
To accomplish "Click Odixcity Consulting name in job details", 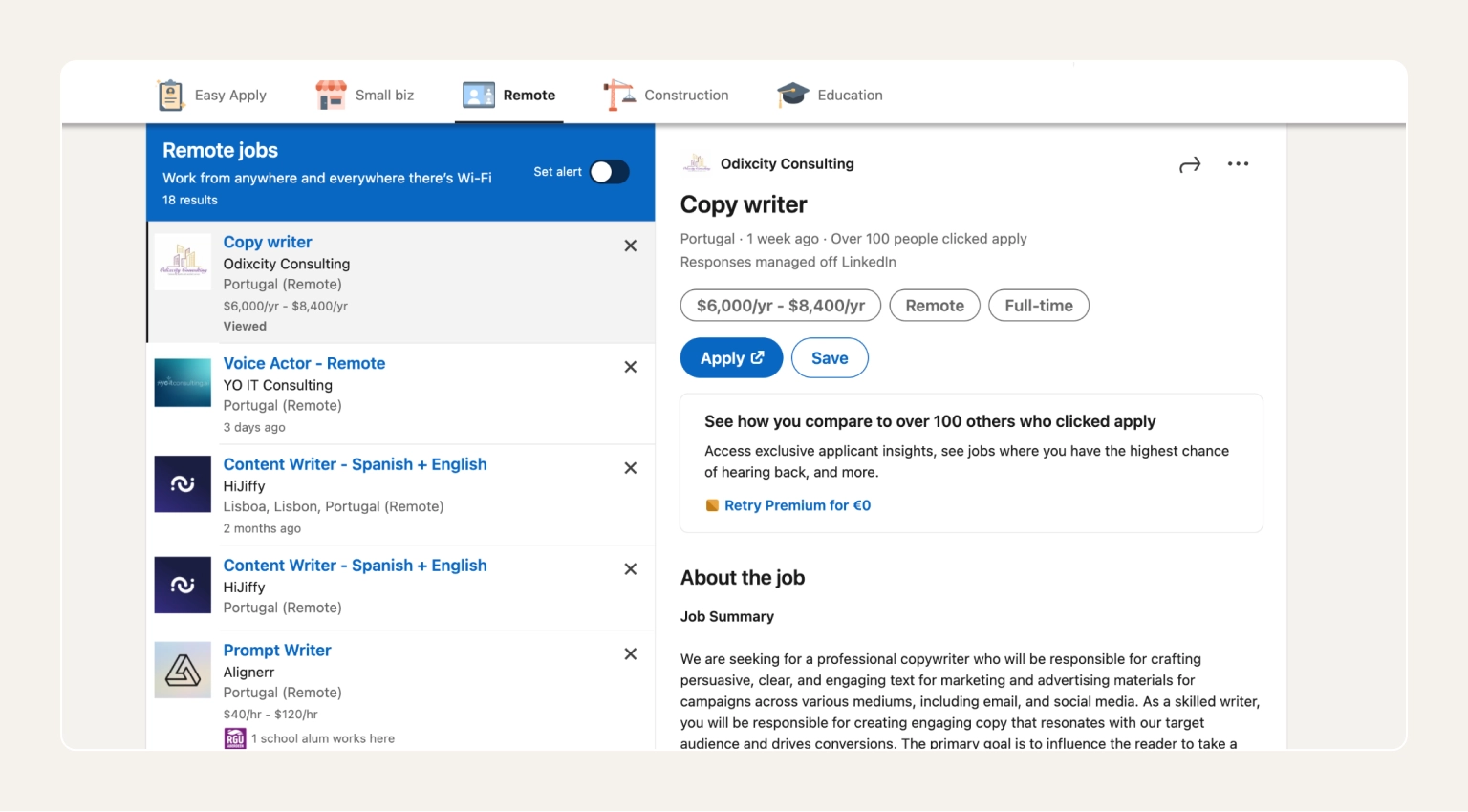I will pos(788,164).
